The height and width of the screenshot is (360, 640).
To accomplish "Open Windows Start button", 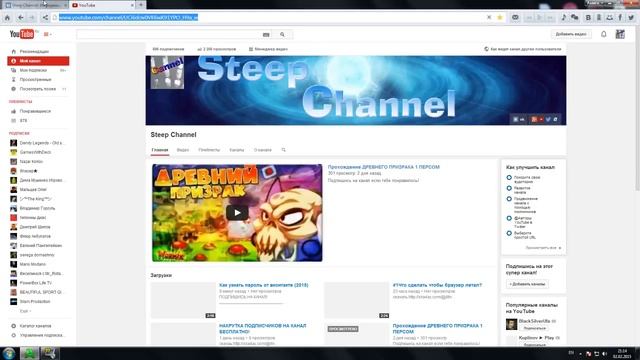I will (x=9, y=353).
